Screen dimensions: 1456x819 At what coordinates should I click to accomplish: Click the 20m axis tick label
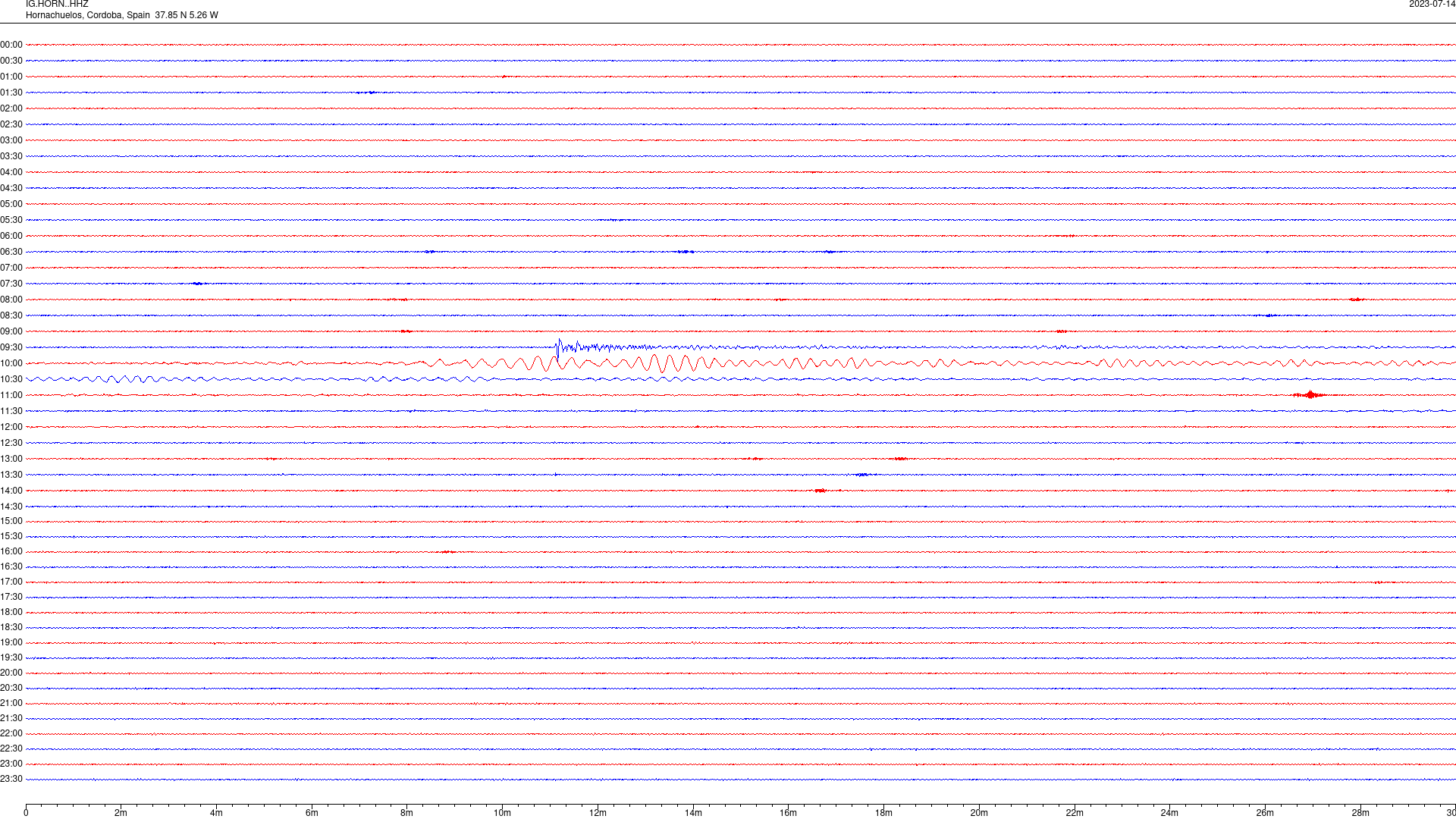pos(979,813)
